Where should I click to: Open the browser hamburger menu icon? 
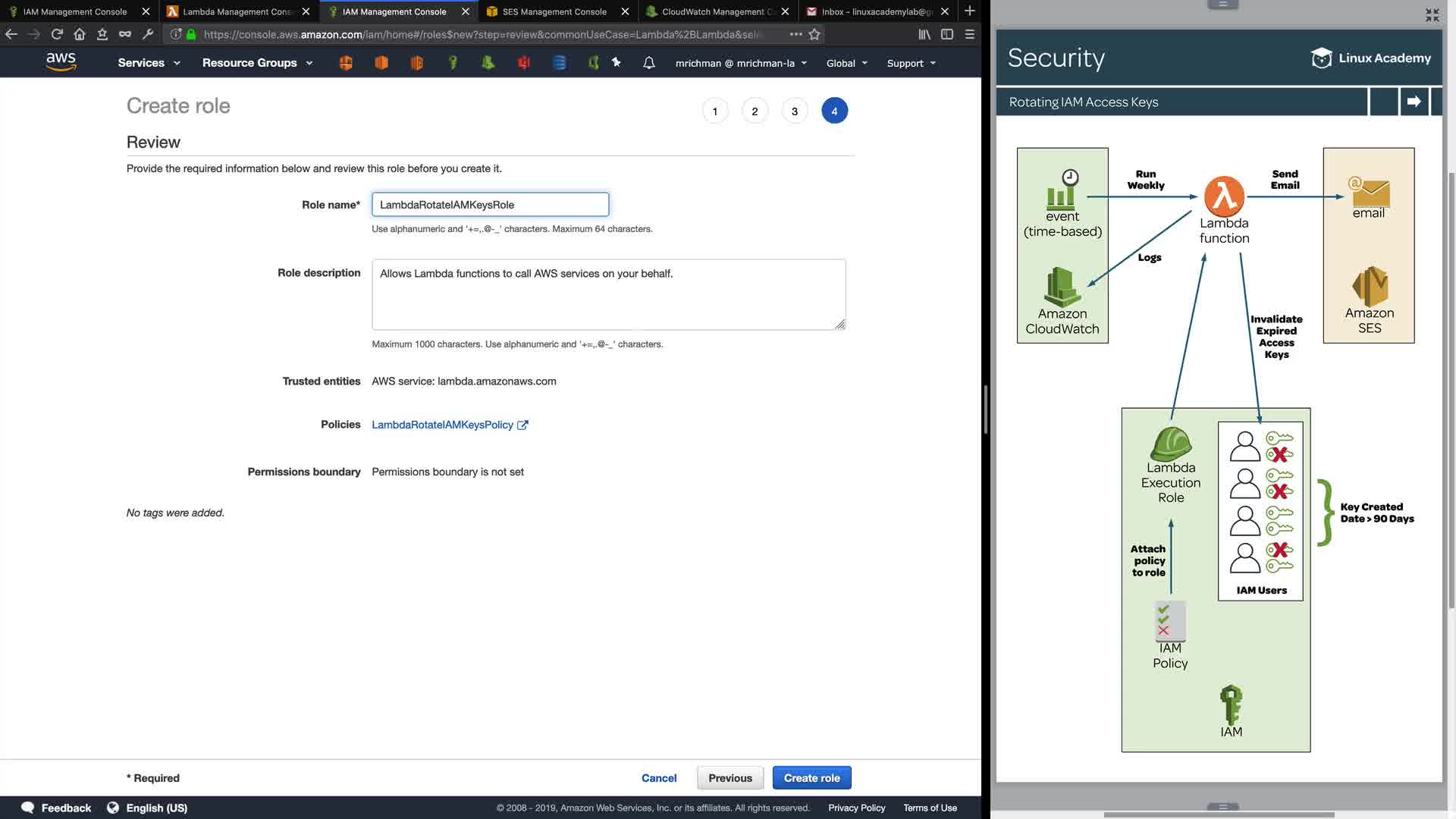(969, 34)
